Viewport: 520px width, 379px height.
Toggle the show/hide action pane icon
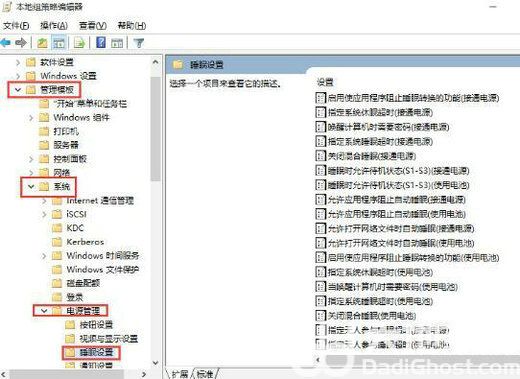click(117, 43)
